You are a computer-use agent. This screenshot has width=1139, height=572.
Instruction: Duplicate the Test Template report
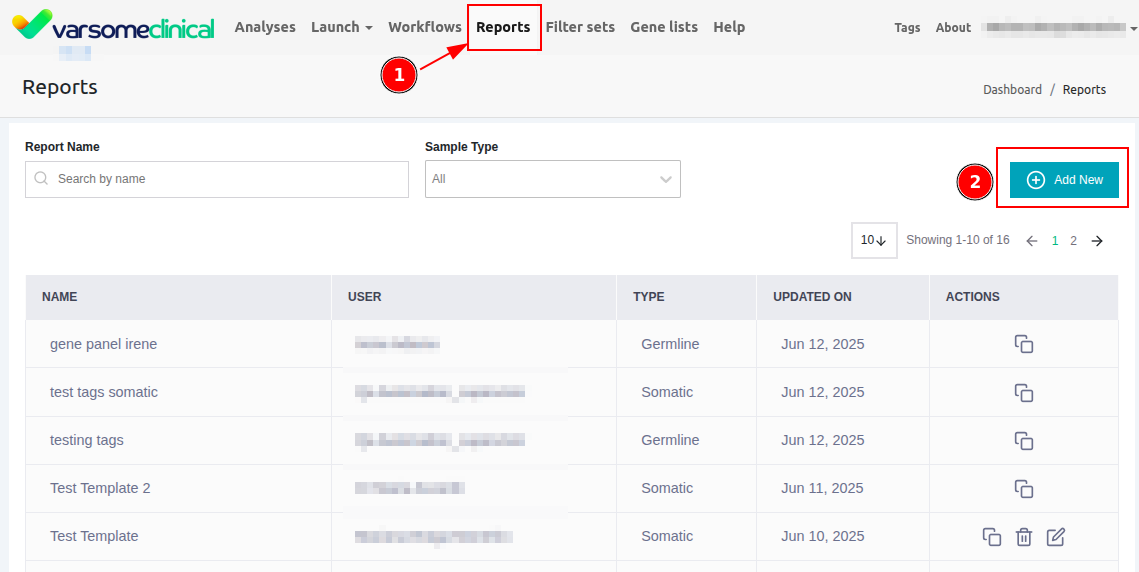pos(992,537)
